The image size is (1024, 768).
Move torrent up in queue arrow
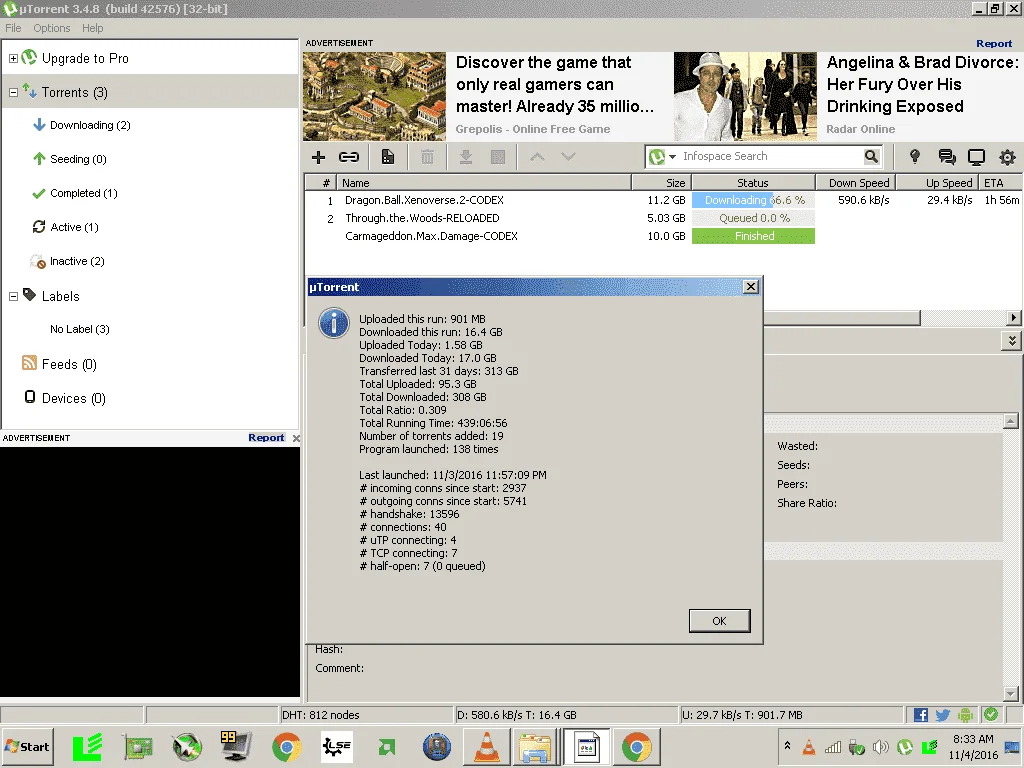[537, 157]
